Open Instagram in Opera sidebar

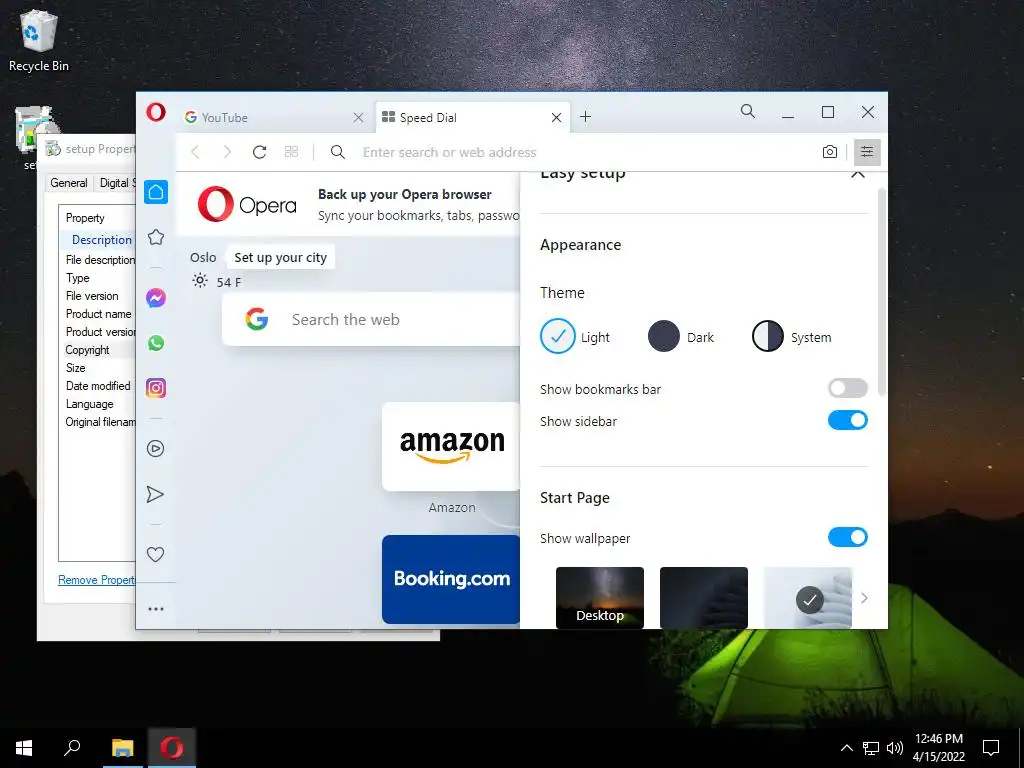(156, 388)
